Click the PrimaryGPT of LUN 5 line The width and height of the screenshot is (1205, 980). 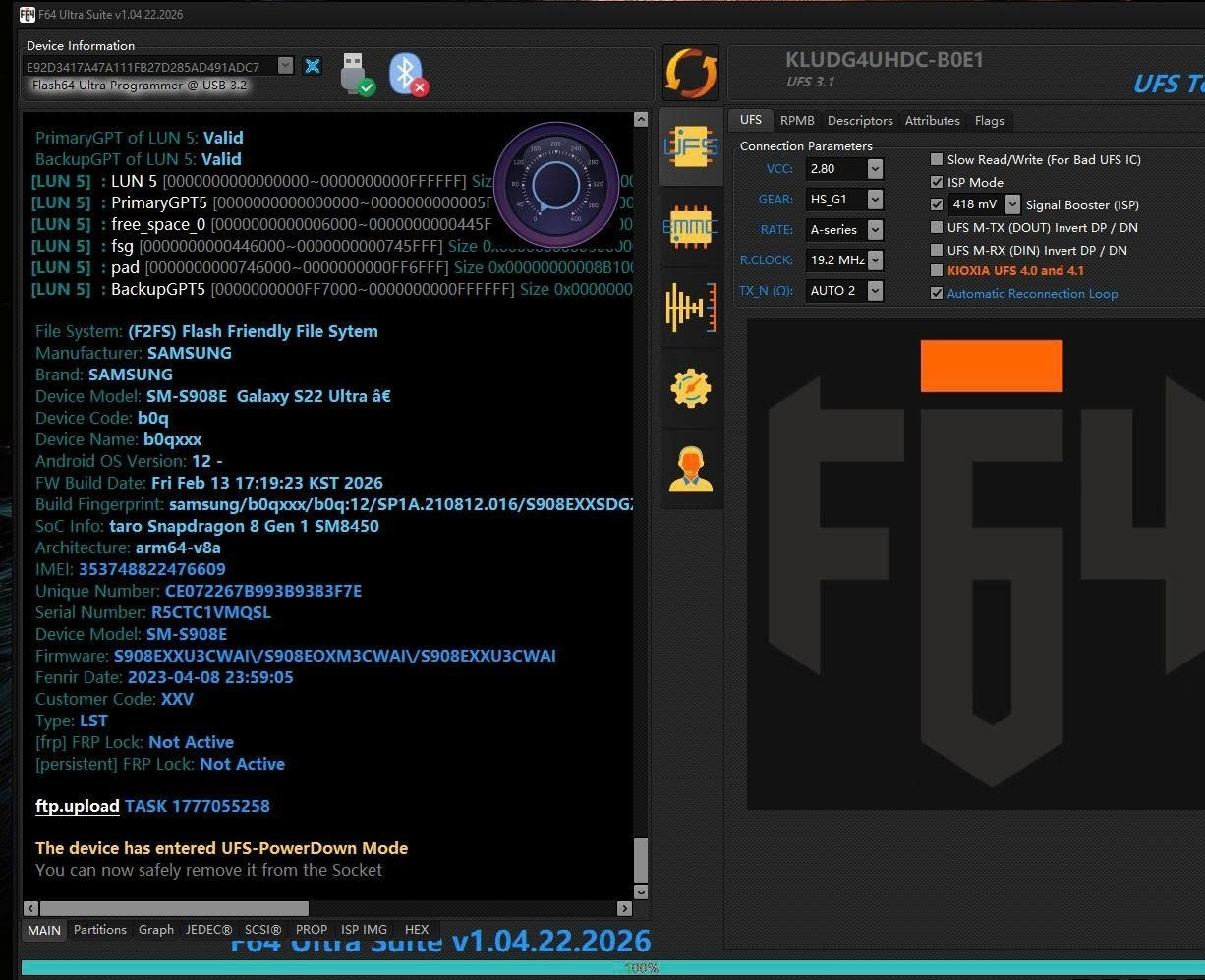139,138
